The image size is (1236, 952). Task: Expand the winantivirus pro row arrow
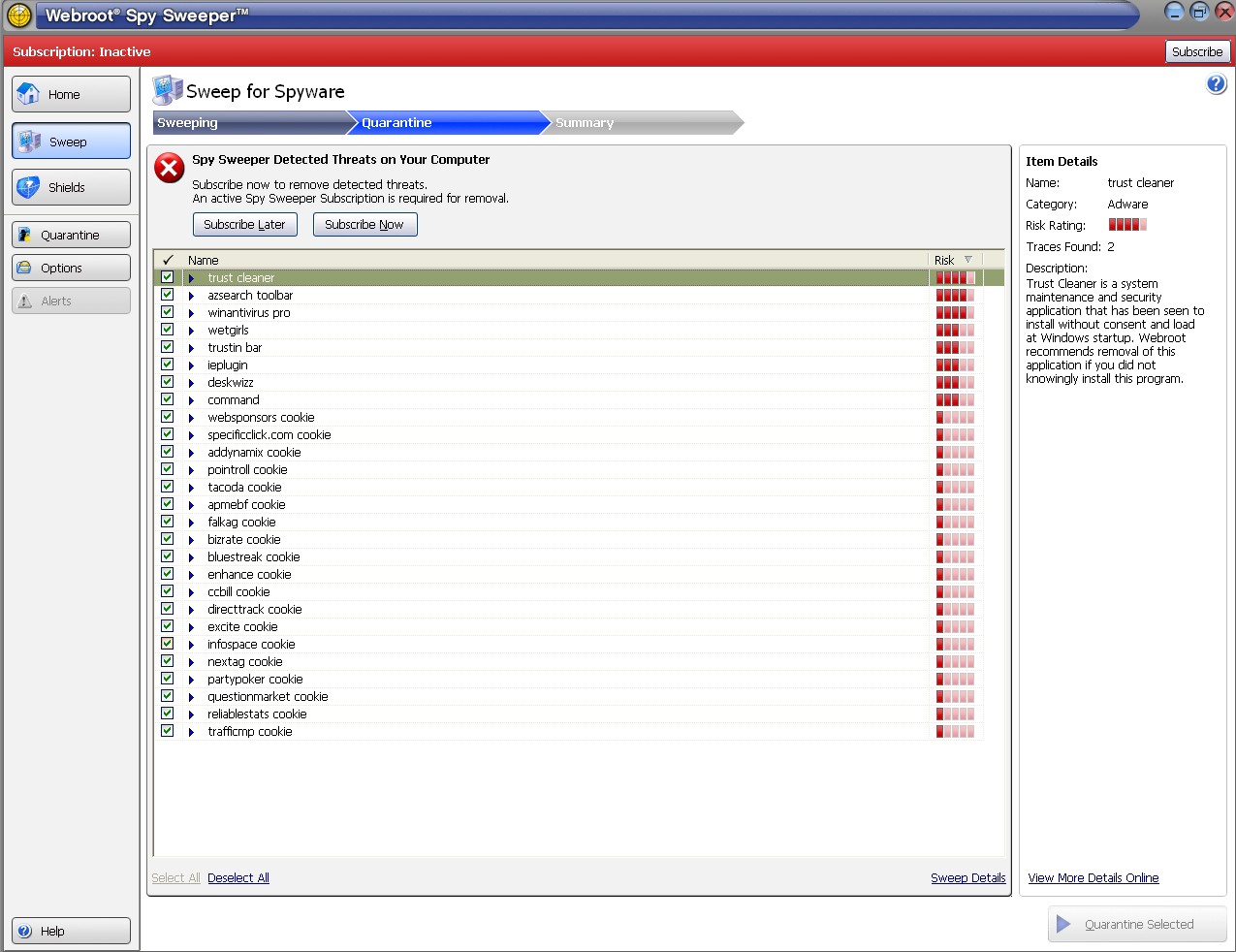coord(191,313)
